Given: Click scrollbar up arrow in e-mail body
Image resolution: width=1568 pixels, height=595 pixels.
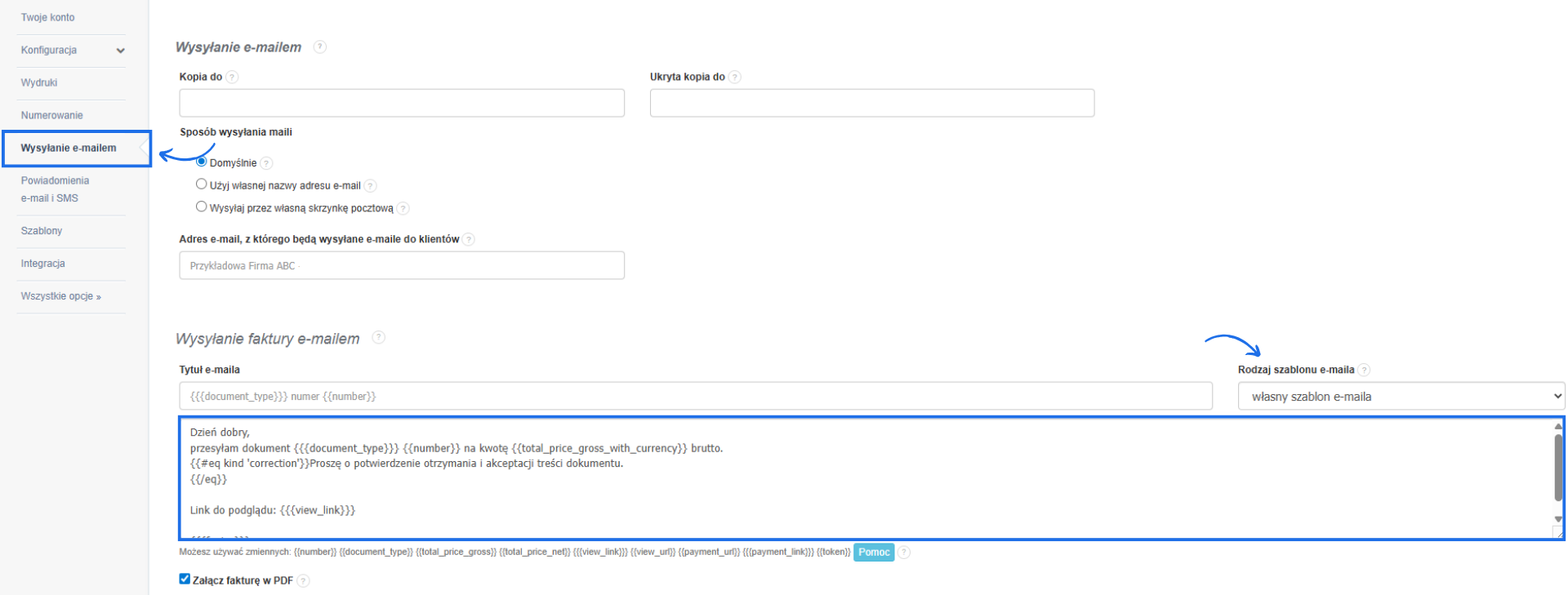Looking at the screenshot, I should click(1558, 426).
